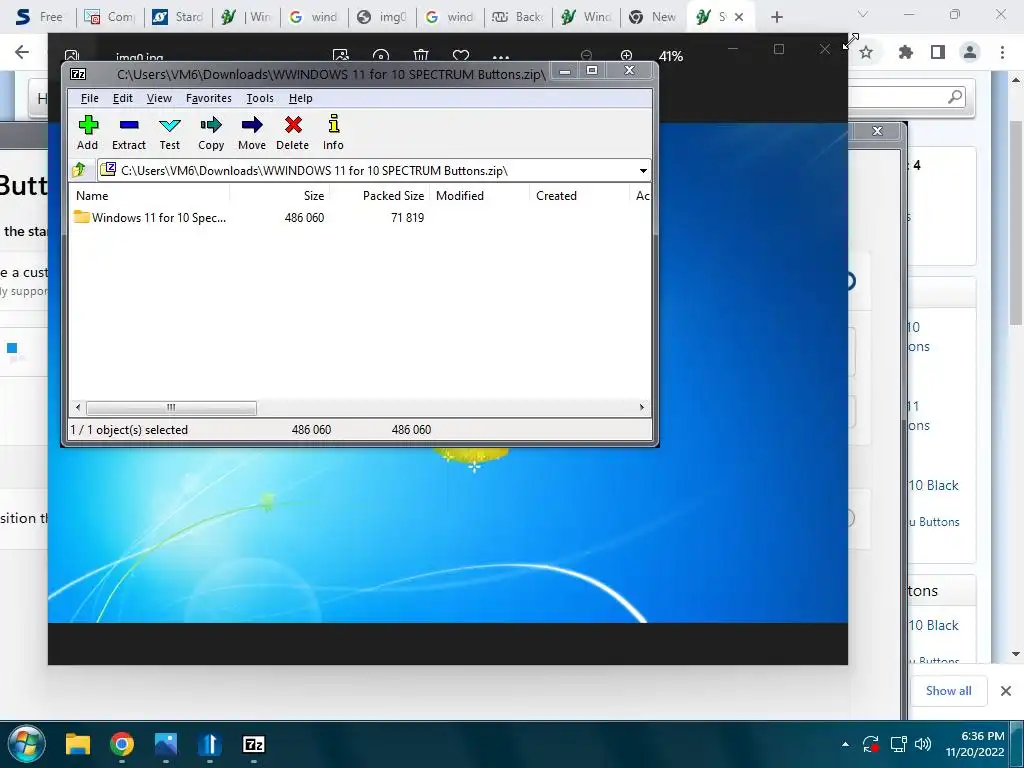
Task: Click '1 / 1 object(s) selected' status text
Action: click(x=129, y=430)
